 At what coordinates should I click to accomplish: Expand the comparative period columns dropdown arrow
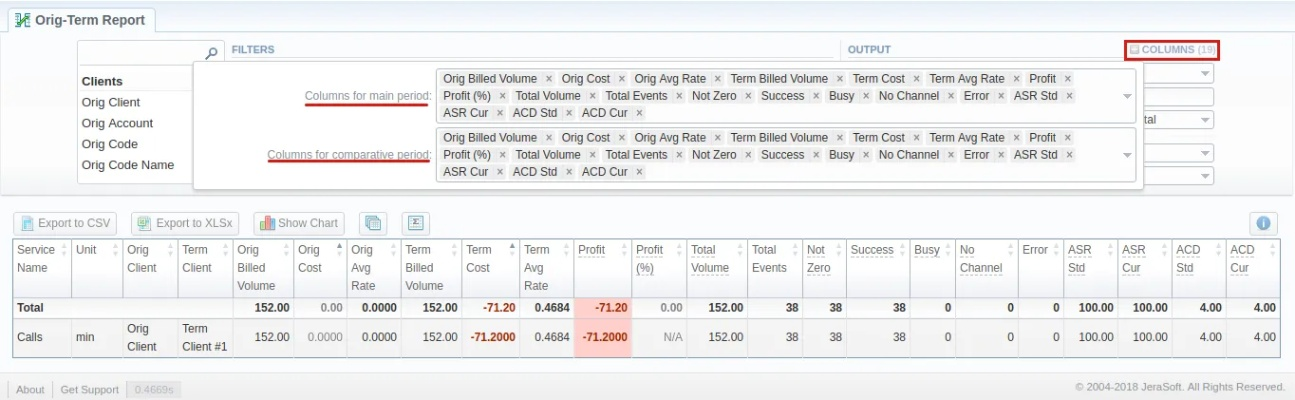(1128, 155)
